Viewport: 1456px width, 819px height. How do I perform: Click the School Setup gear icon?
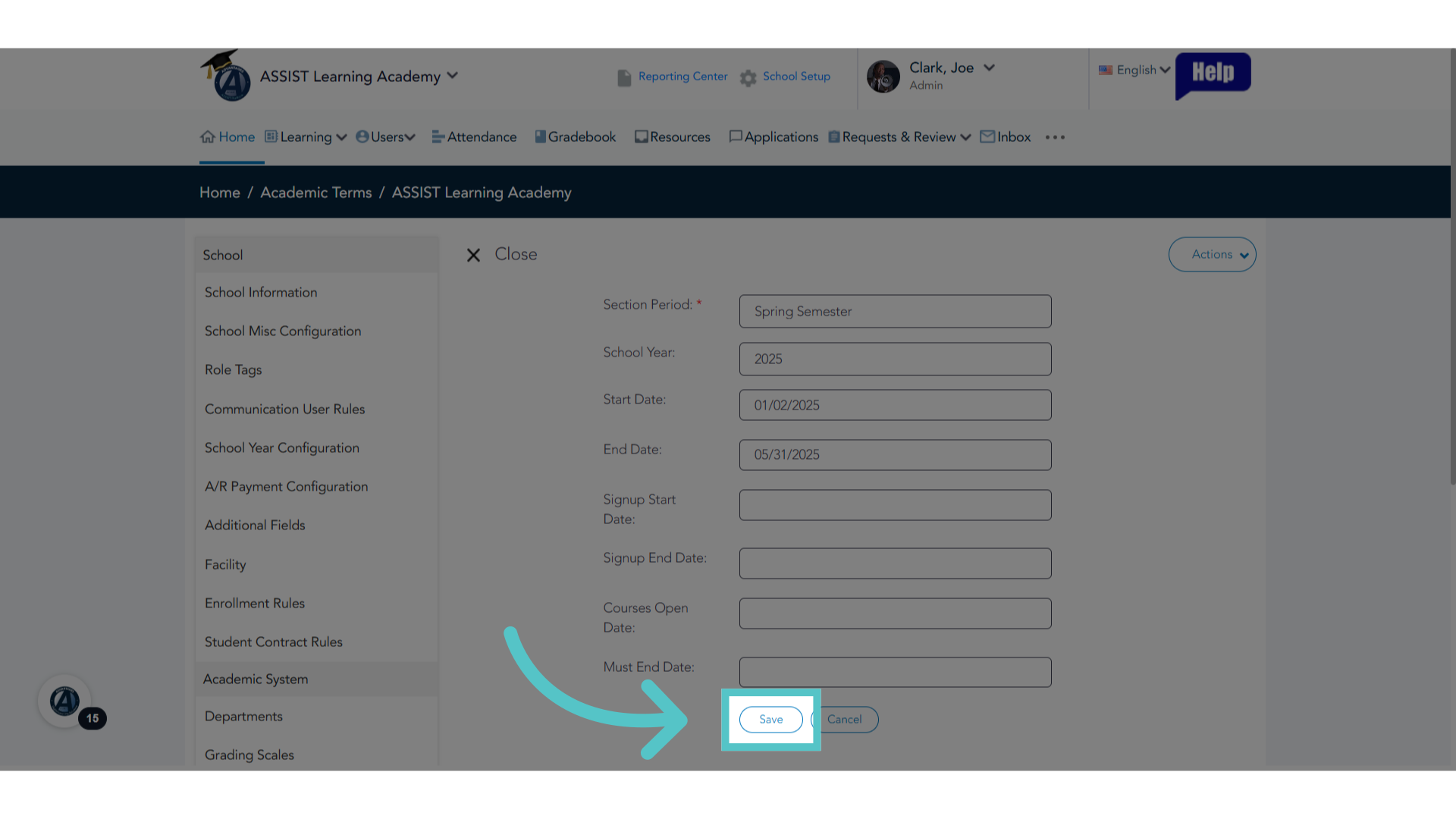[748, 77]
